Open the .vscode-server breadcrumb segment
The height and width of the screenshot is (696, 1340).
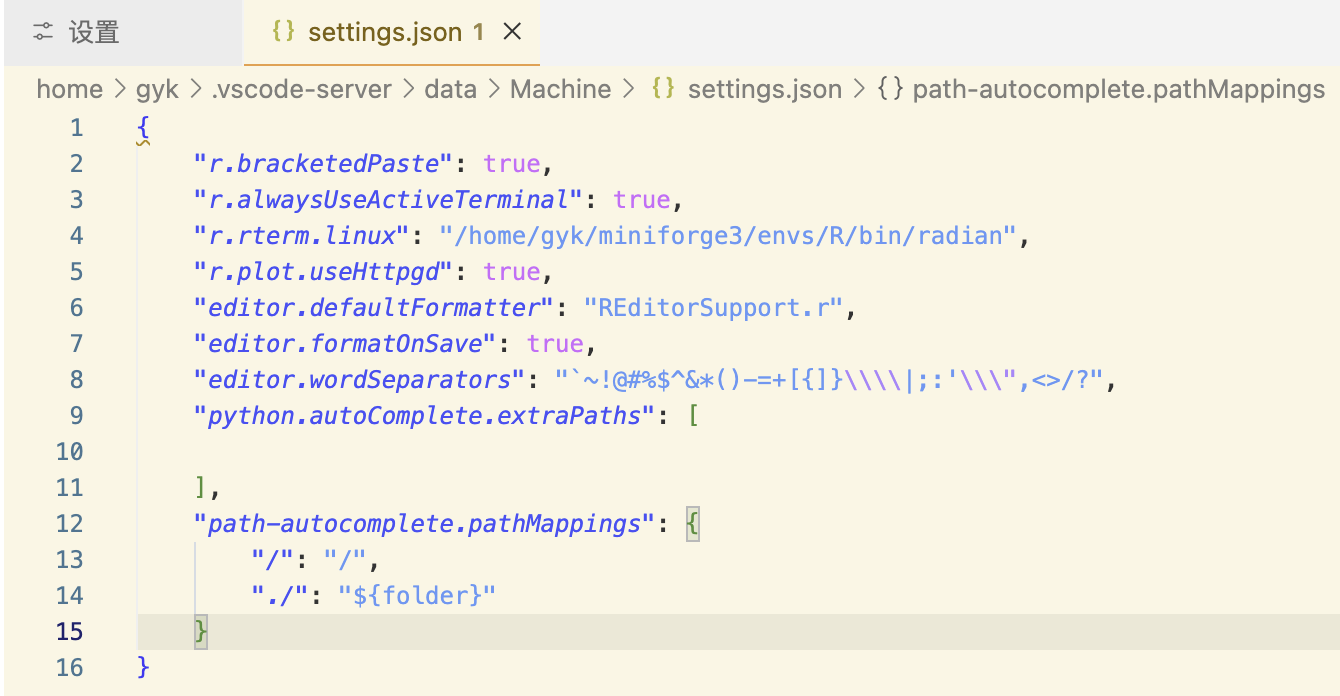click(x=302, y=89)
